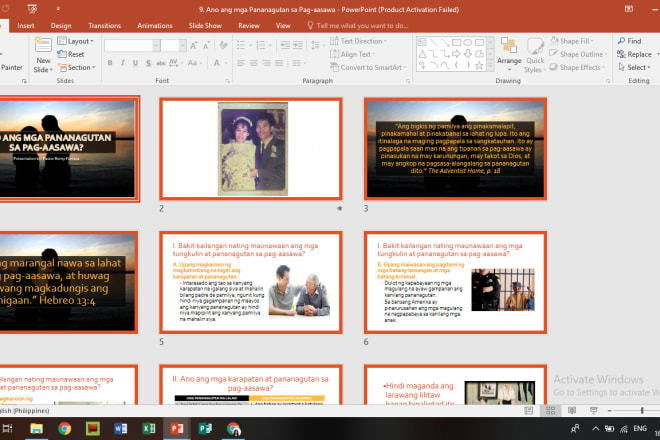The image size is (660, 440).
Task: Toggle bold formatting
Action: (110, 63)
